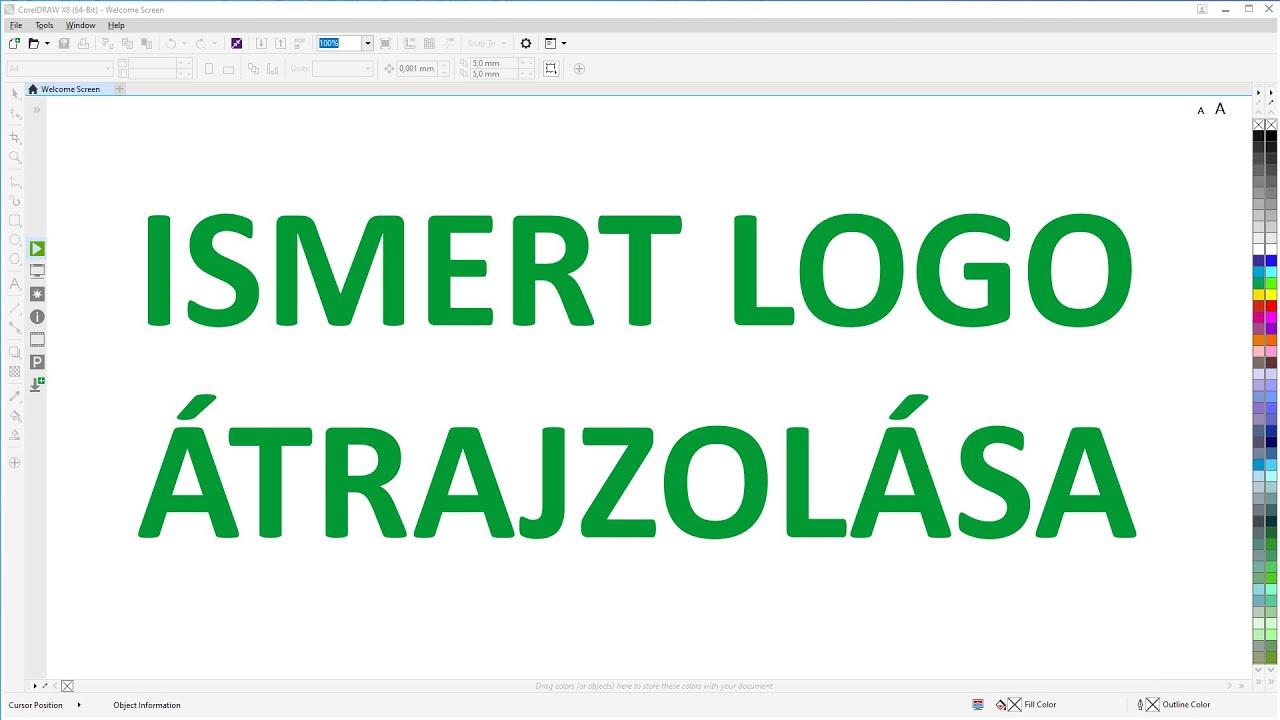
Task: Click the color proofing monitor icon
Action: pos(978,704)
